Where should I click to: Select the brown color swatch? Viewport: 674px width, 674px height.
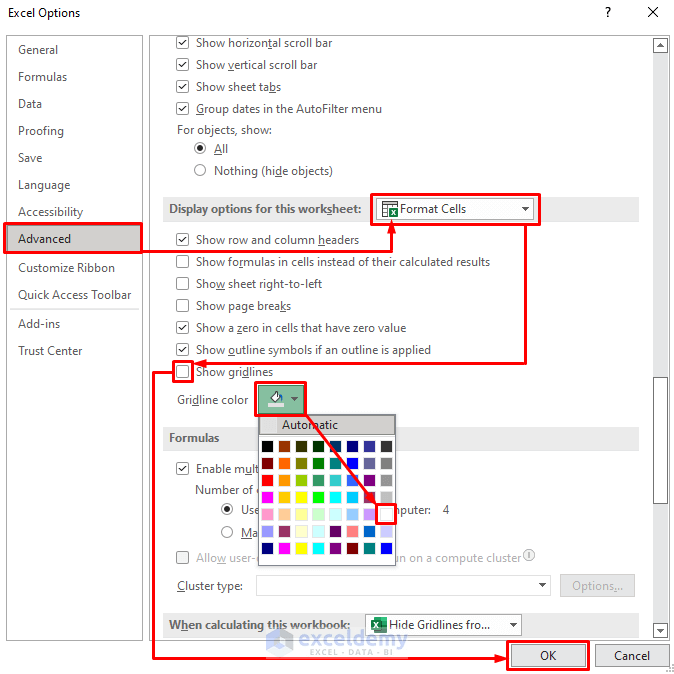click(x=285, y=446)
